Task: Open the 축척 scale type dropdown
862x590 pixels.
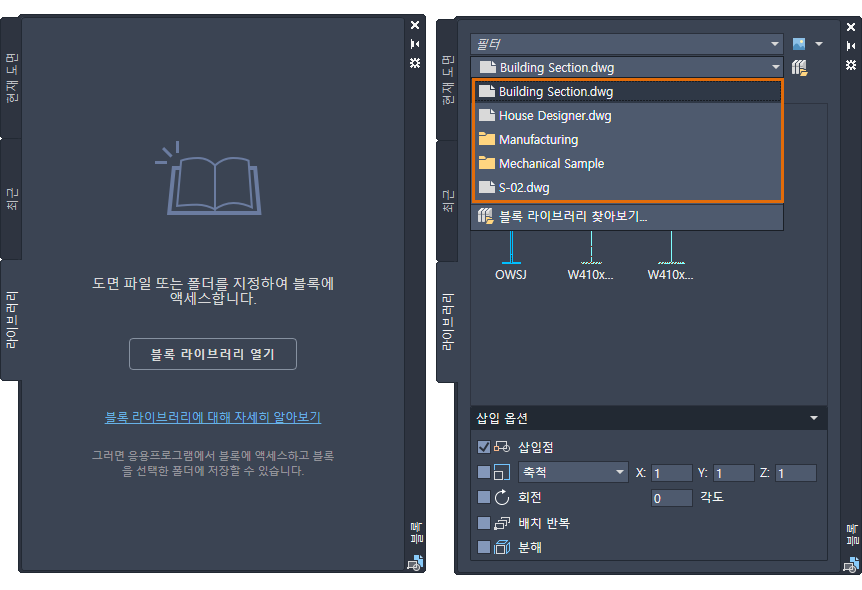Action: [573, 472]
